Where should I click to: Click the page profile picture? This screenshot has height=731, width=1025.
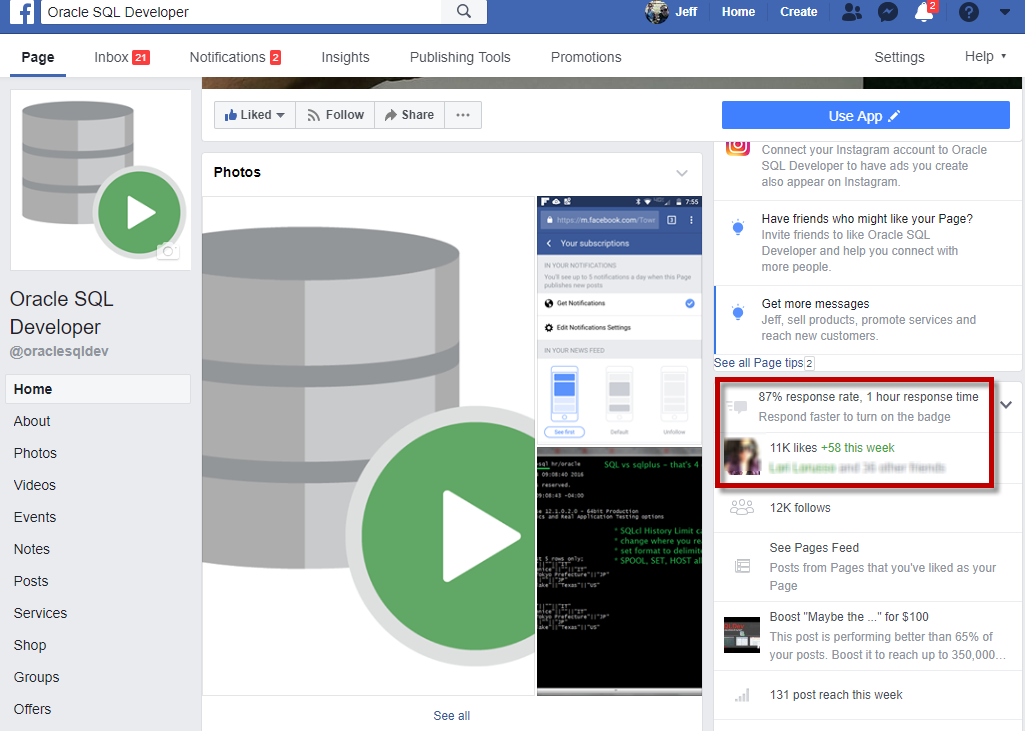(101, 180)
